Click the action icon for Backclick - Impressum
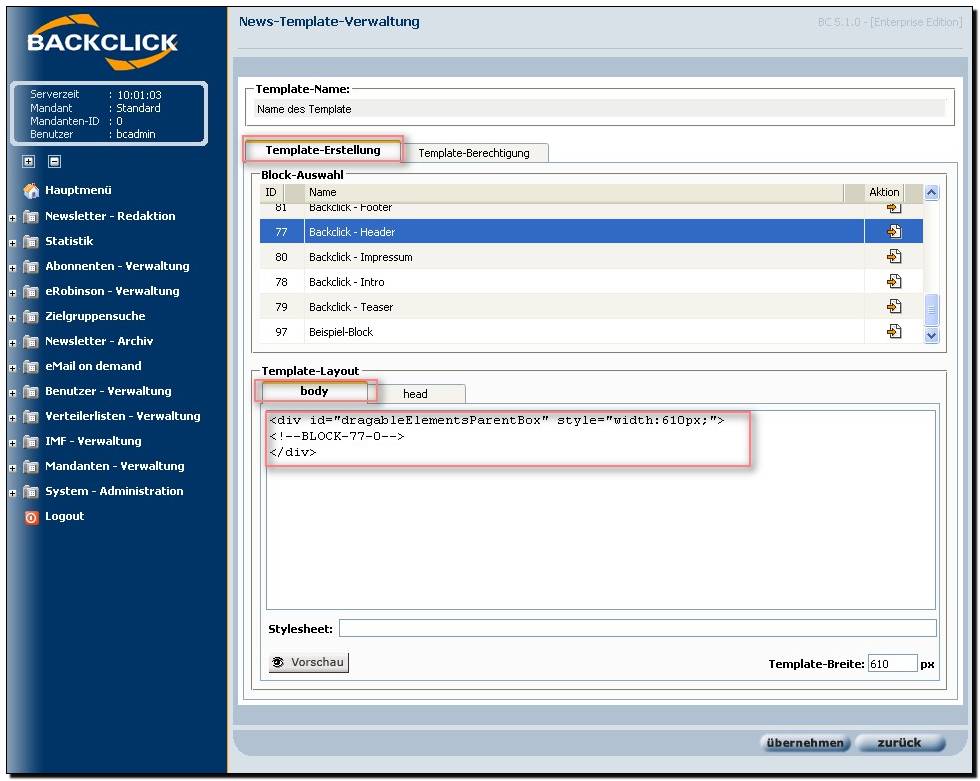 894,257
